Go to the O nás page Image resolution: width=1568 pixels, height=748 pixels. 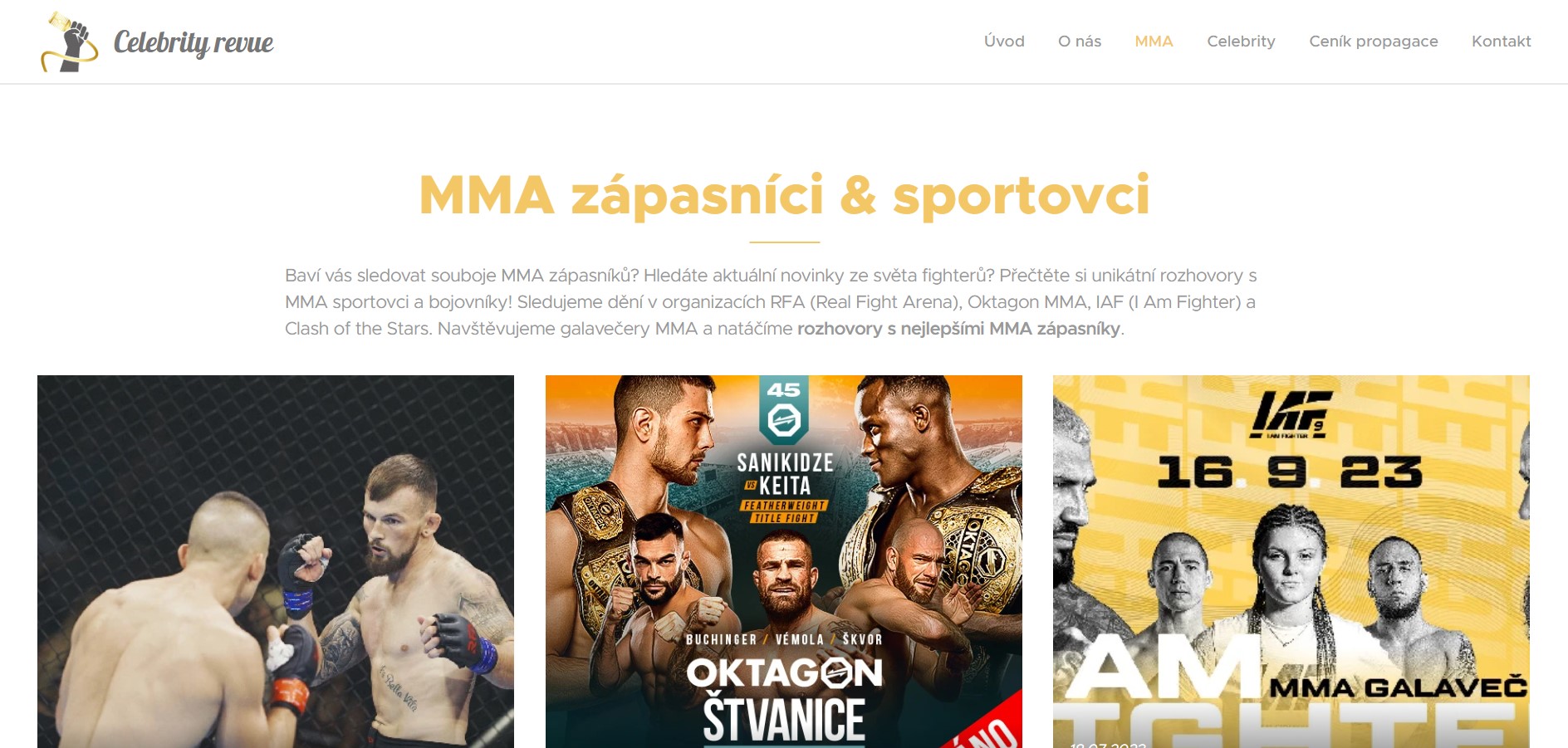(1080, 42)
